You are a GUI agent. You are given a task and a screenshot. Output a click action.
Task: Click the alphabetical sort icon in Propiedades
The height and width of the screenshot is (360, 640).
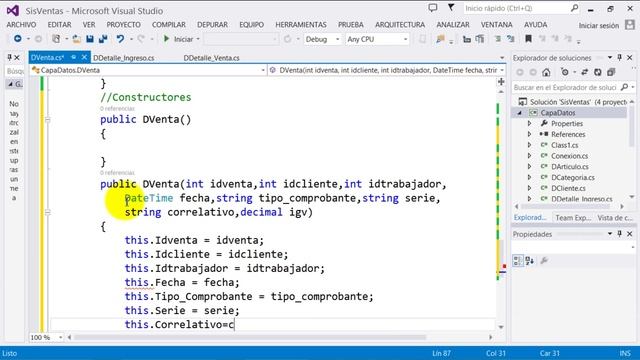pos(530,260)
